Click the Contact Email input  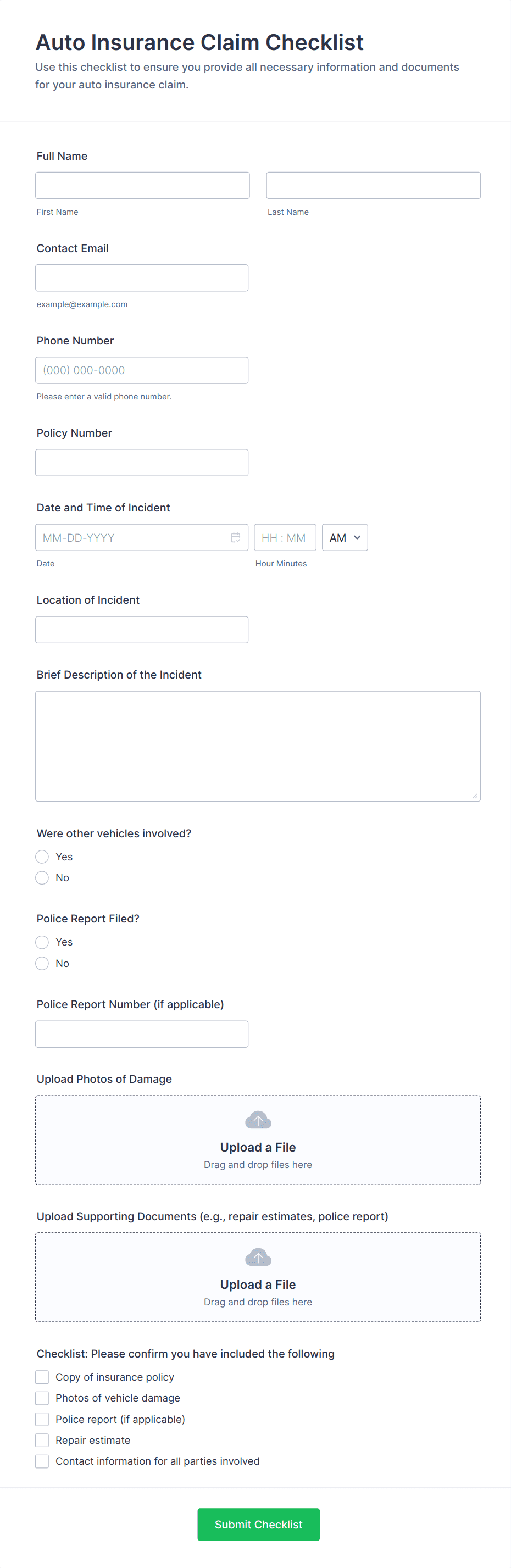coord(142,277)
